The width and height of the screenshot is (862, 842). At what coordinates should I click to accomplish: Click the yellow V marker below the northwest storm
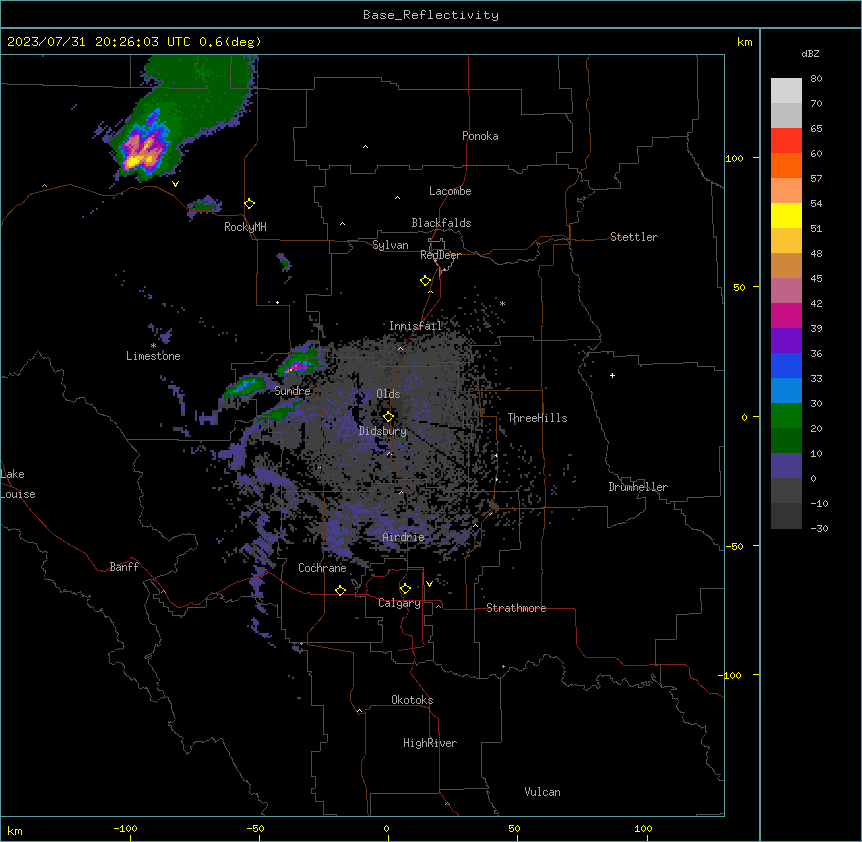click(x=175, y=184)
